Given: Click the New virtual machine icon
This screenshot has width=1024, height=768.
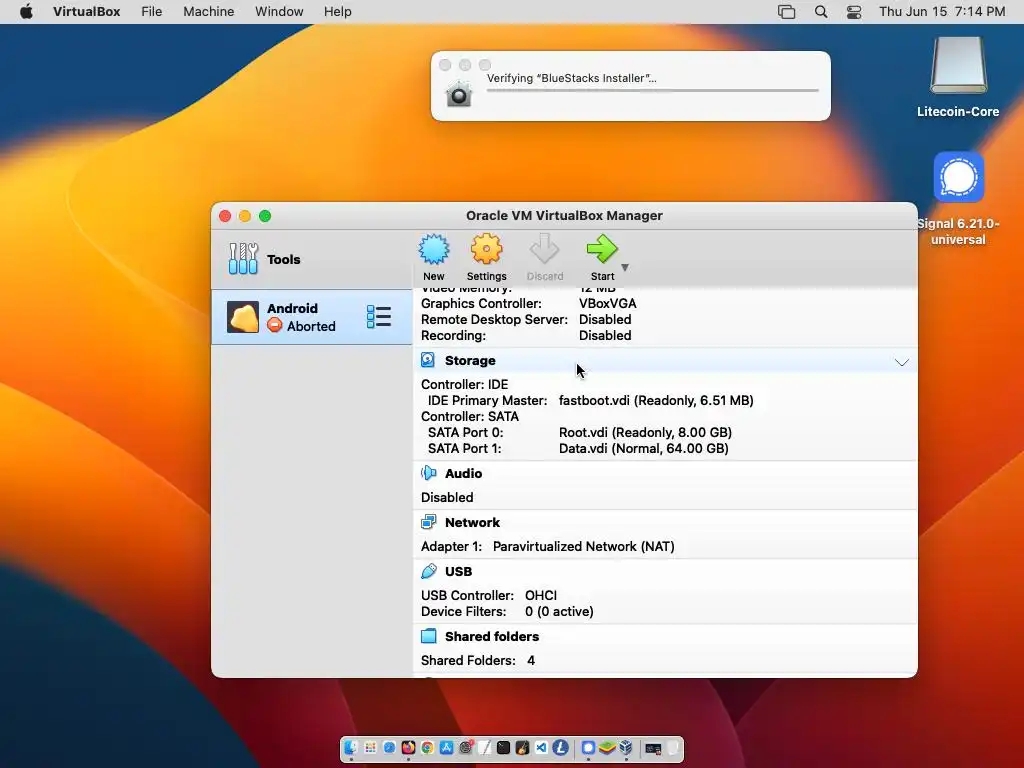Looking at the screenshot, I should coord(434,249).
